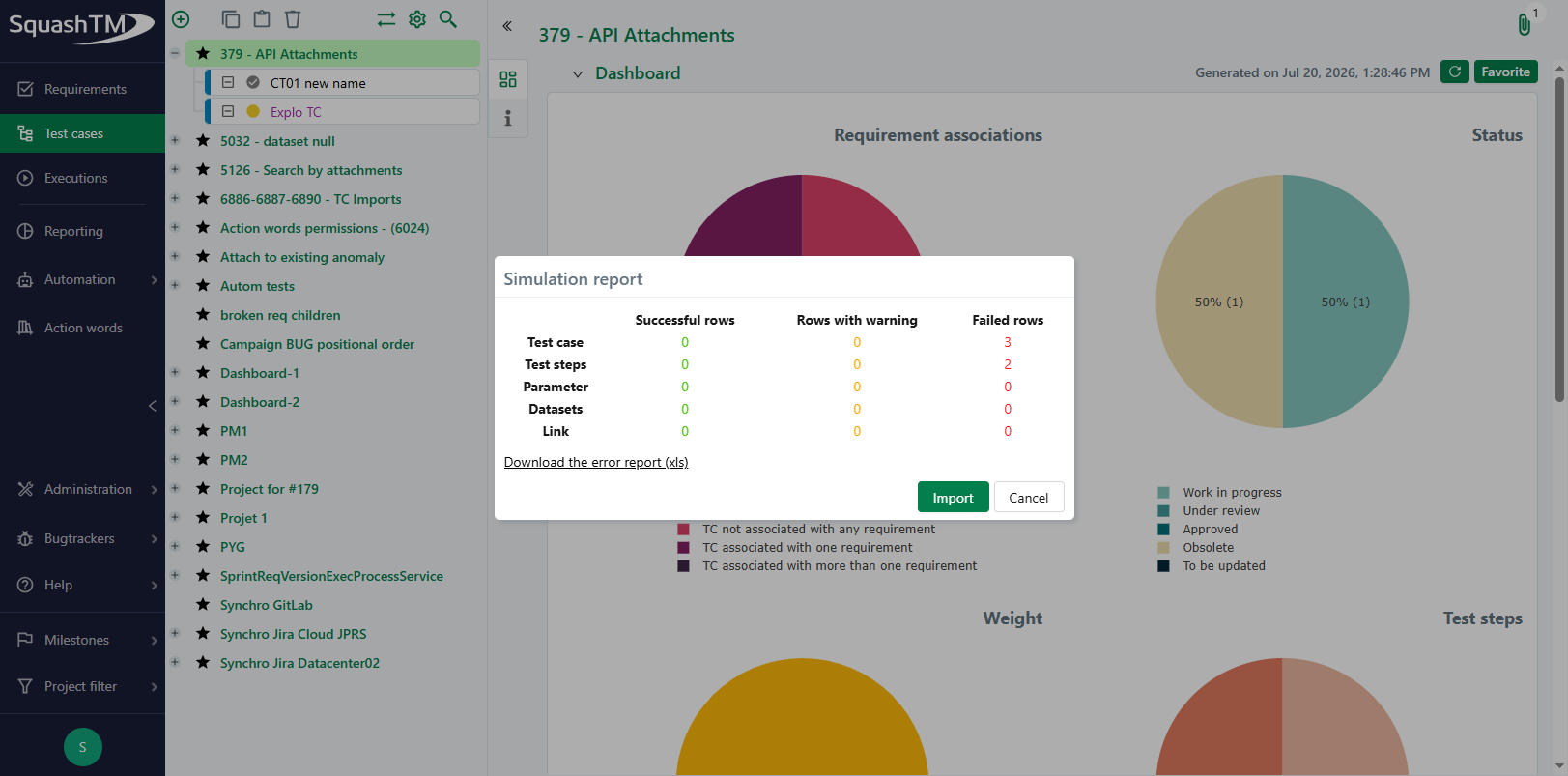Open the tree settings gear icon
Image resolution: width=1568 pixels, height=776 pixels.
pos(417,19)
